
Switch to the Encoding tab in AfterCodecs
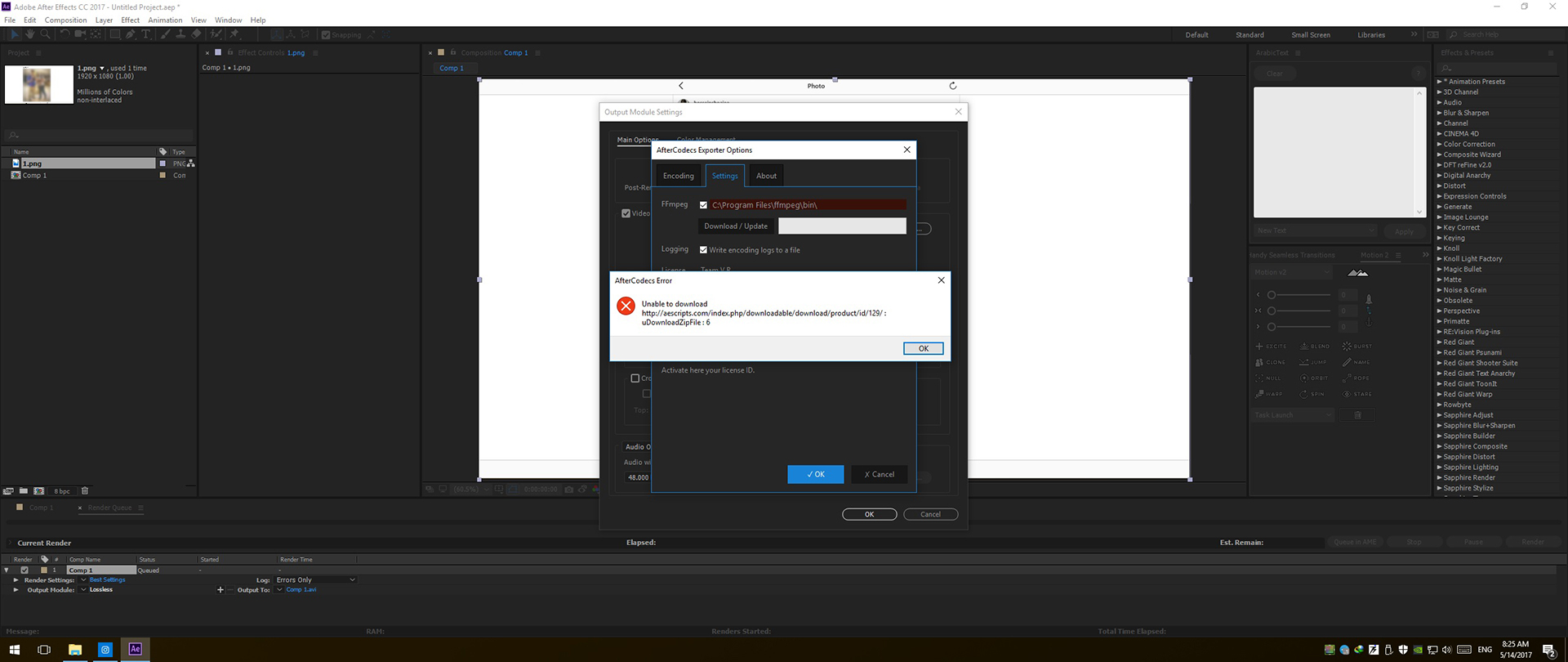(x=678, y=176)
